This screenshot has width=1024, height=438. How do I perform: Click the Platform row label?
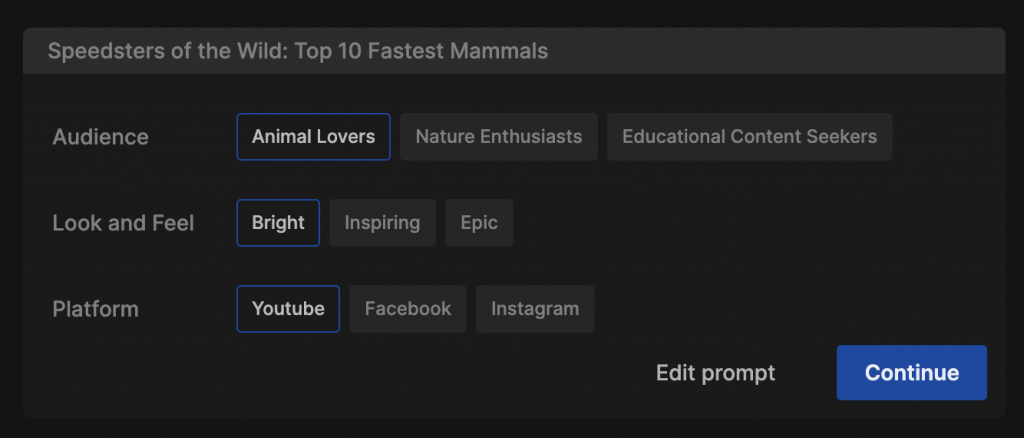(95, 309)
